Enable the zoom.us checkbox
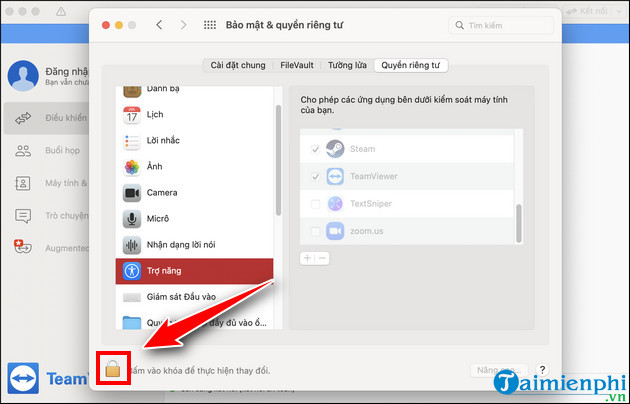The height and width of the screenshot is (404, 630). [x=315, y=231]
